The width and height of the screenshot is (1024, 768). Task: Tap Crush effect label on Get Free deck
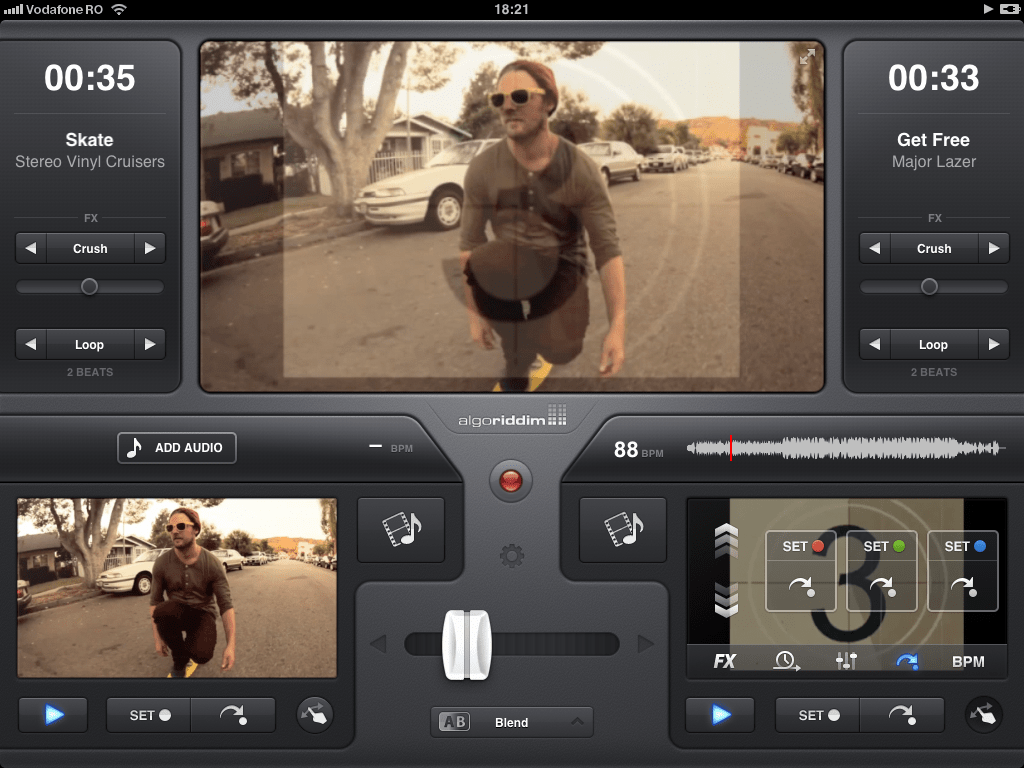click(934, 248)
